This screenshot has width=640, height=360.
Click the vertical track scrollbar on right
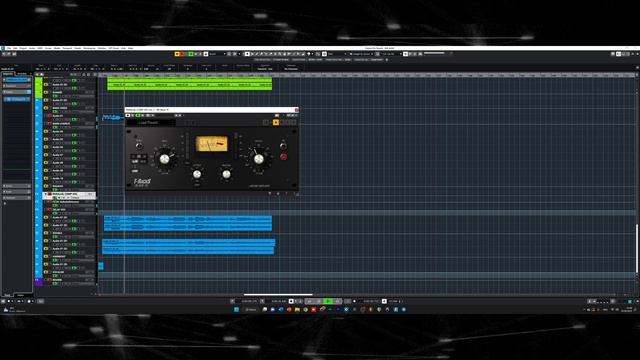pos(637,249)
